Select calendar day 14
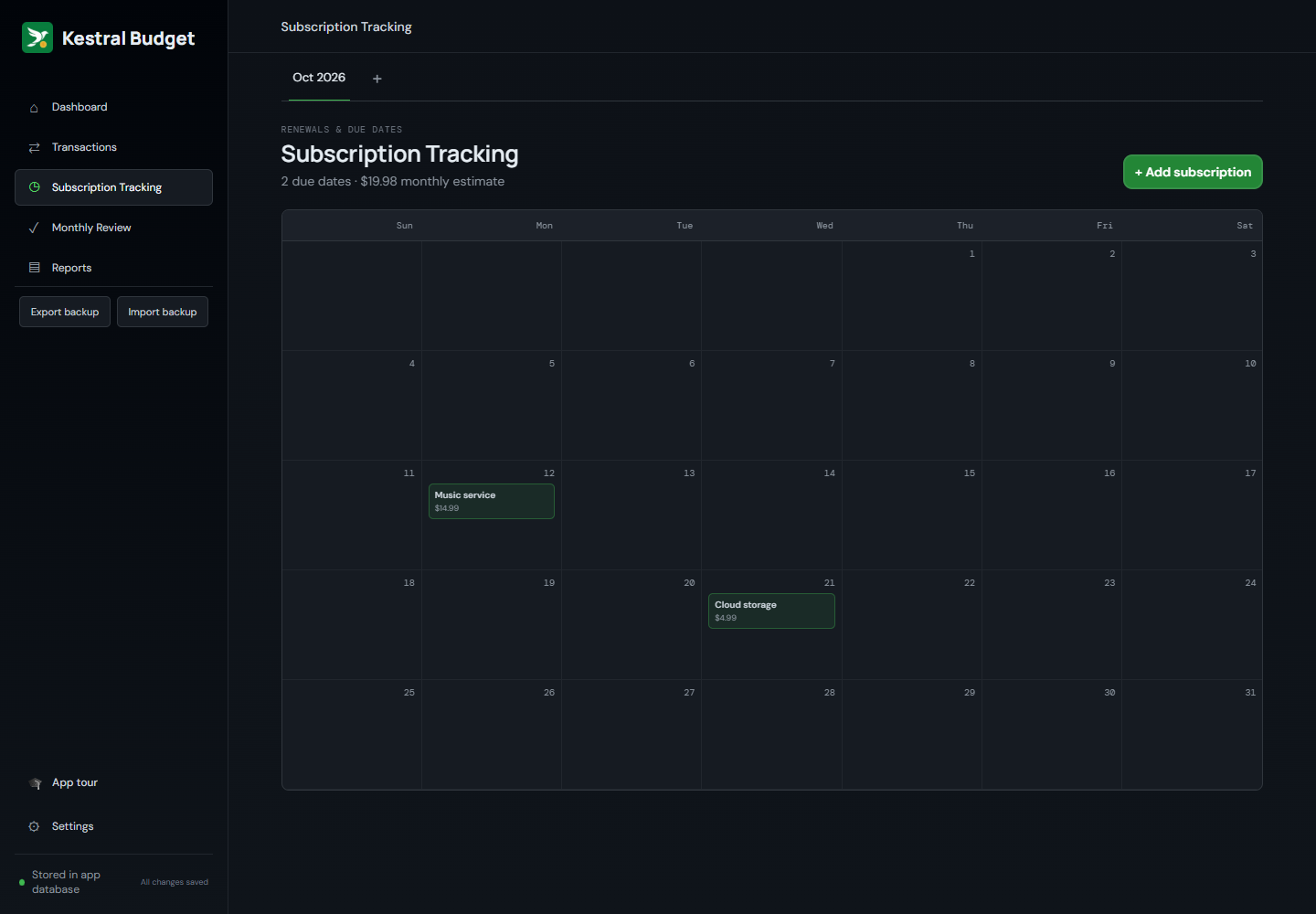This screenshot has width=1316, height=914. coord(771,515)
